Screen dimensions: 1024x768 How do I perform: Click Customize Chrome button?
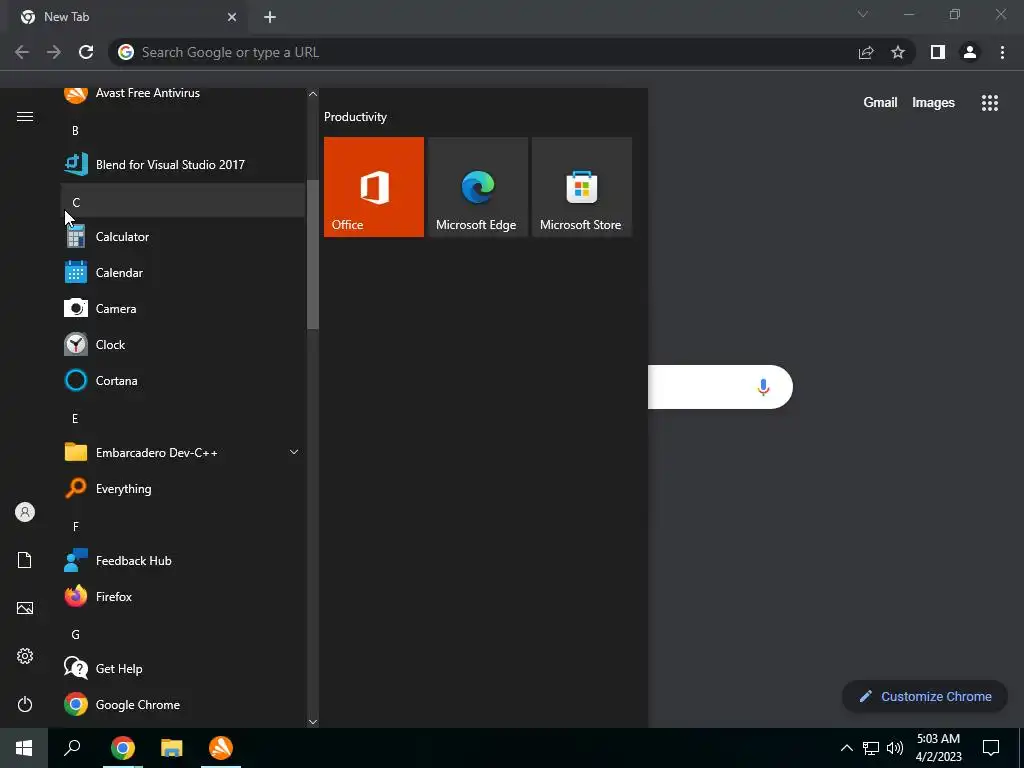(x=925, y=696)
